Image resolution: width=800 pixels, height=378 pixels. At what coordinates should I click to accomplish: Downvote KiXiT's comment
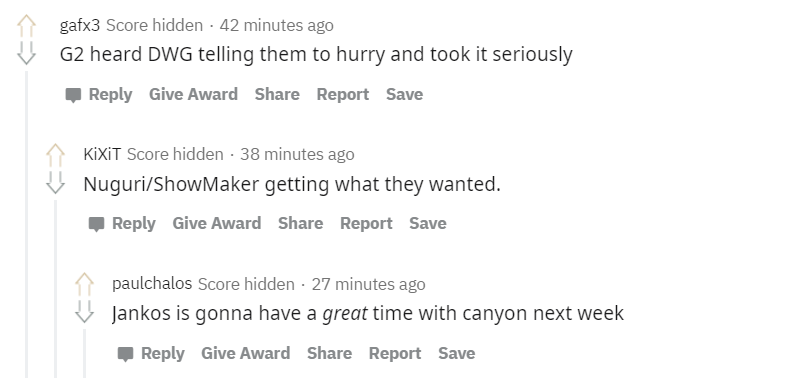pyautogui.click(x=55, y=182)
